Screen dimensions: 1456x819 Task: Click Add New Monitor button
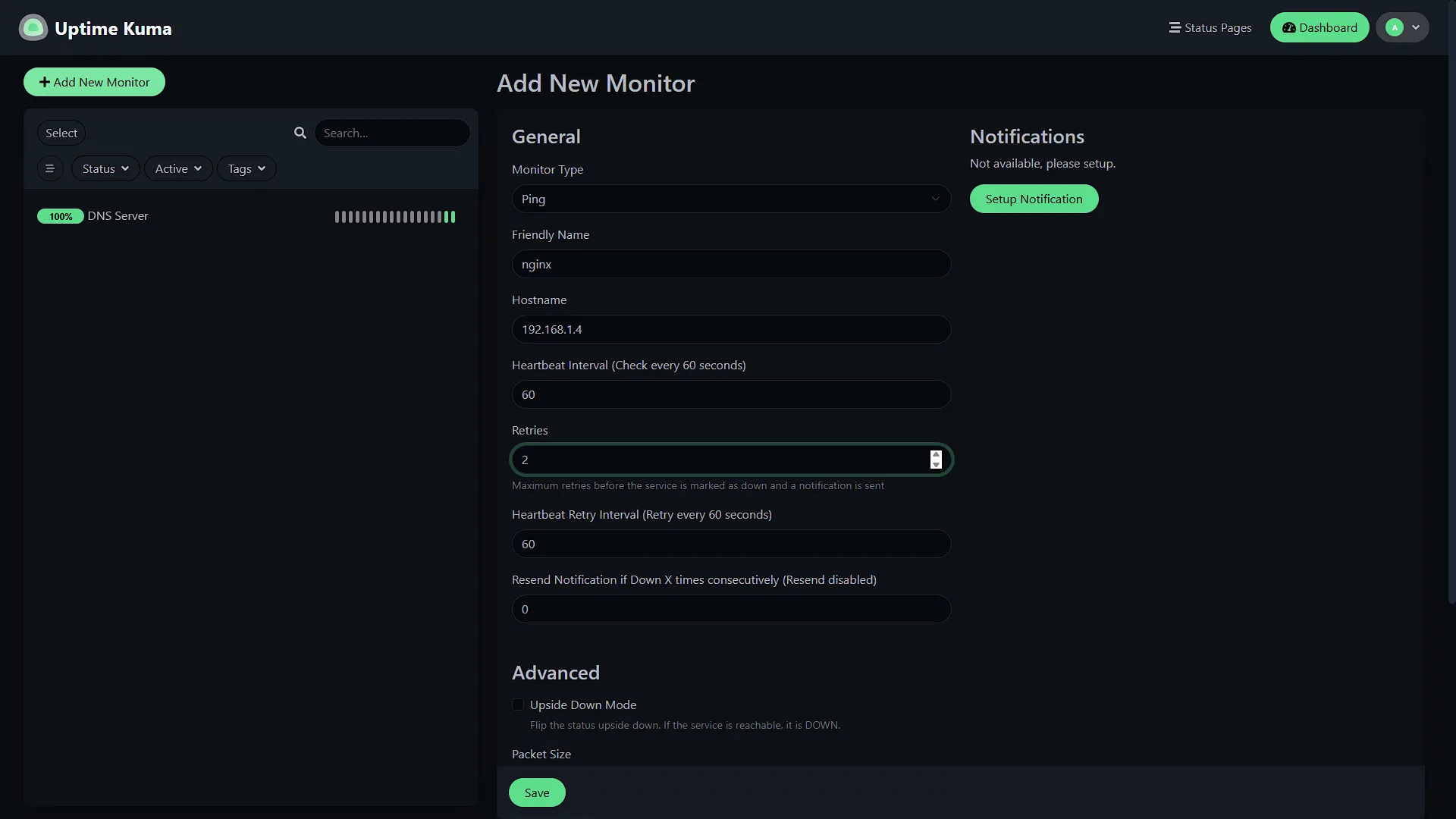(94, 82)
